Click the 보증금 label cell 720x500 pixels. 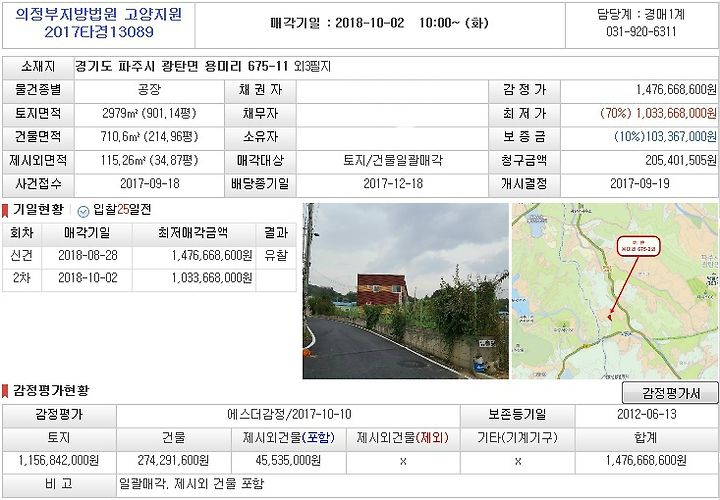524,137
